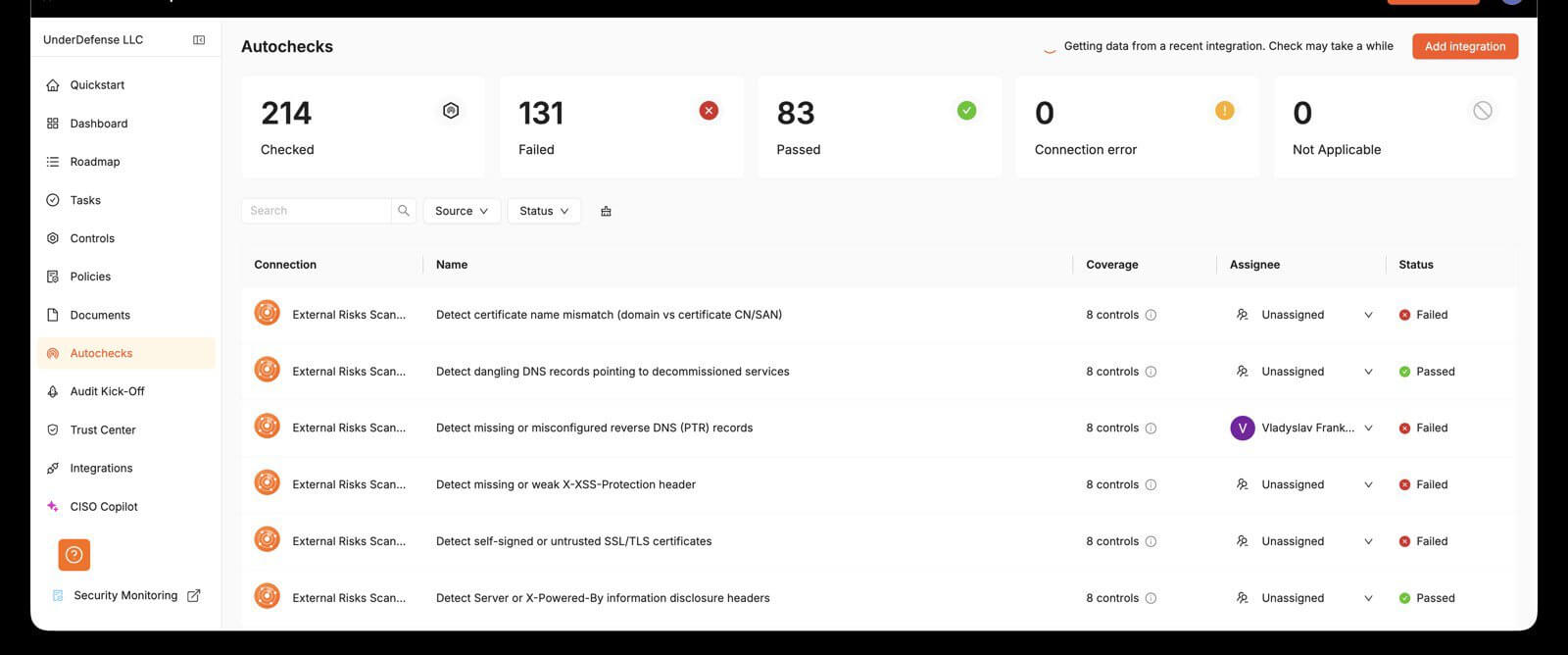Viewport: 1568px width, 655px height.
Task: Expand assignee dropdown for dangling DNS row
Action: coord(1368,372)
